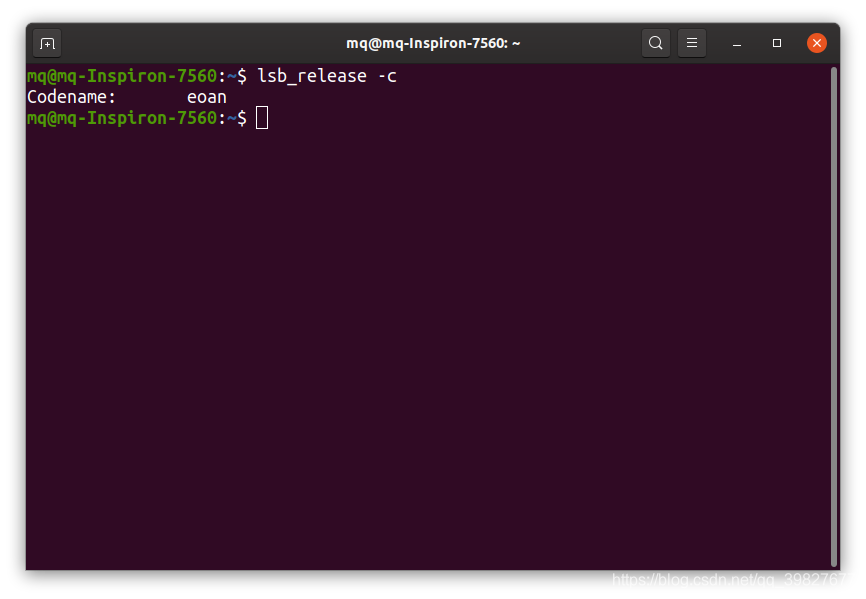Close the terminal window
Screen dimensions: 866x599
[x=816, y=43]
